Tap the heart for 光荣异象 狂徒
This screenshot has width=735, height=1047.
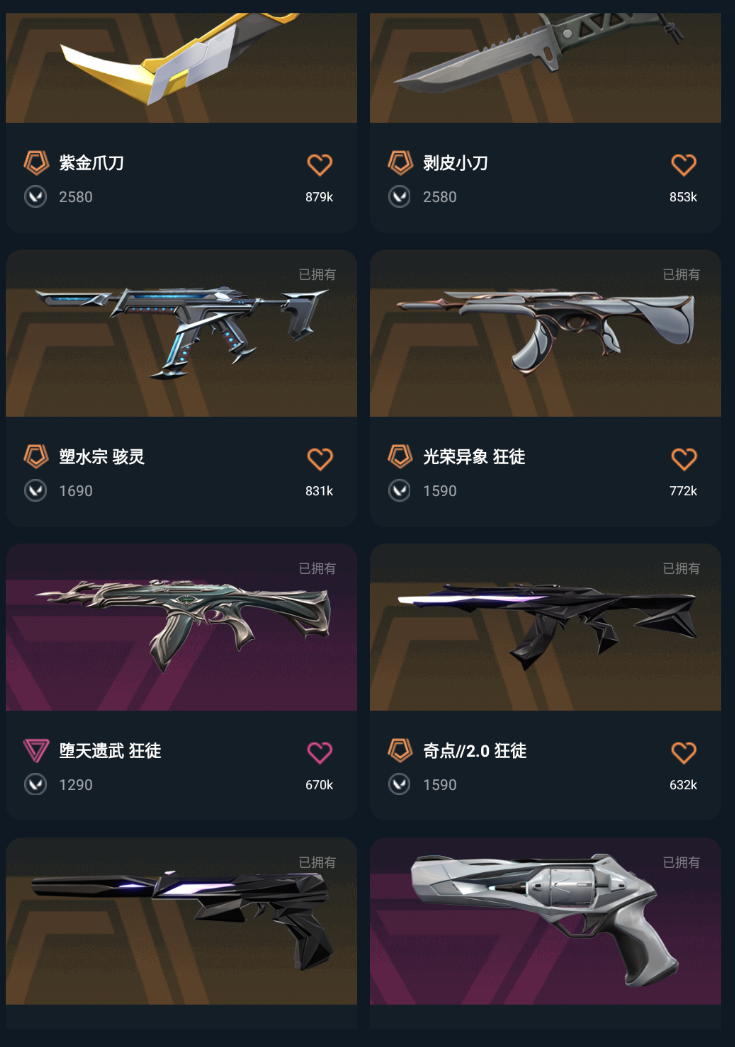coord(684,459)
